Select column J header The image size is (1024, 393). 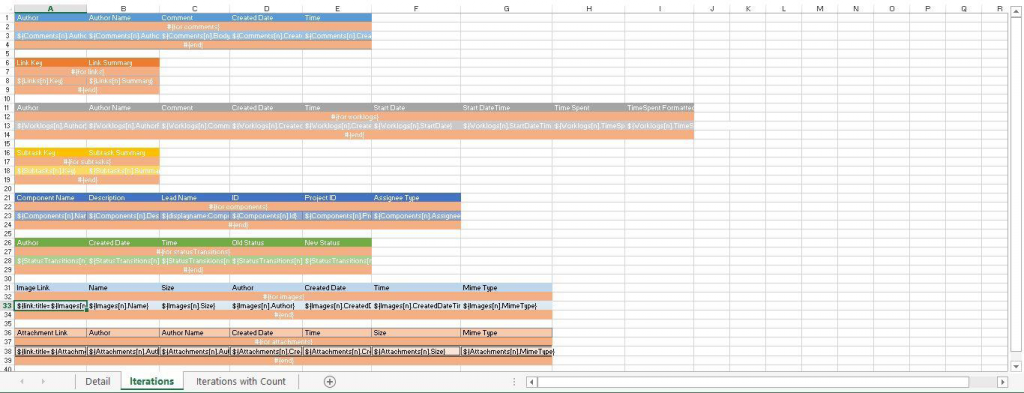[x=712, y=8]
